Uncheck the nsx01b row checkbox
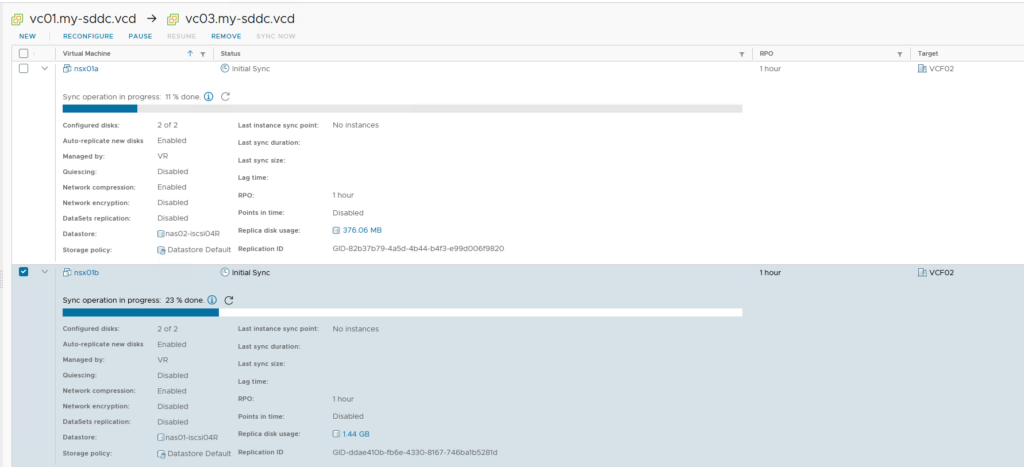This screenshot has height=467, width=1024. click(24, 272)
